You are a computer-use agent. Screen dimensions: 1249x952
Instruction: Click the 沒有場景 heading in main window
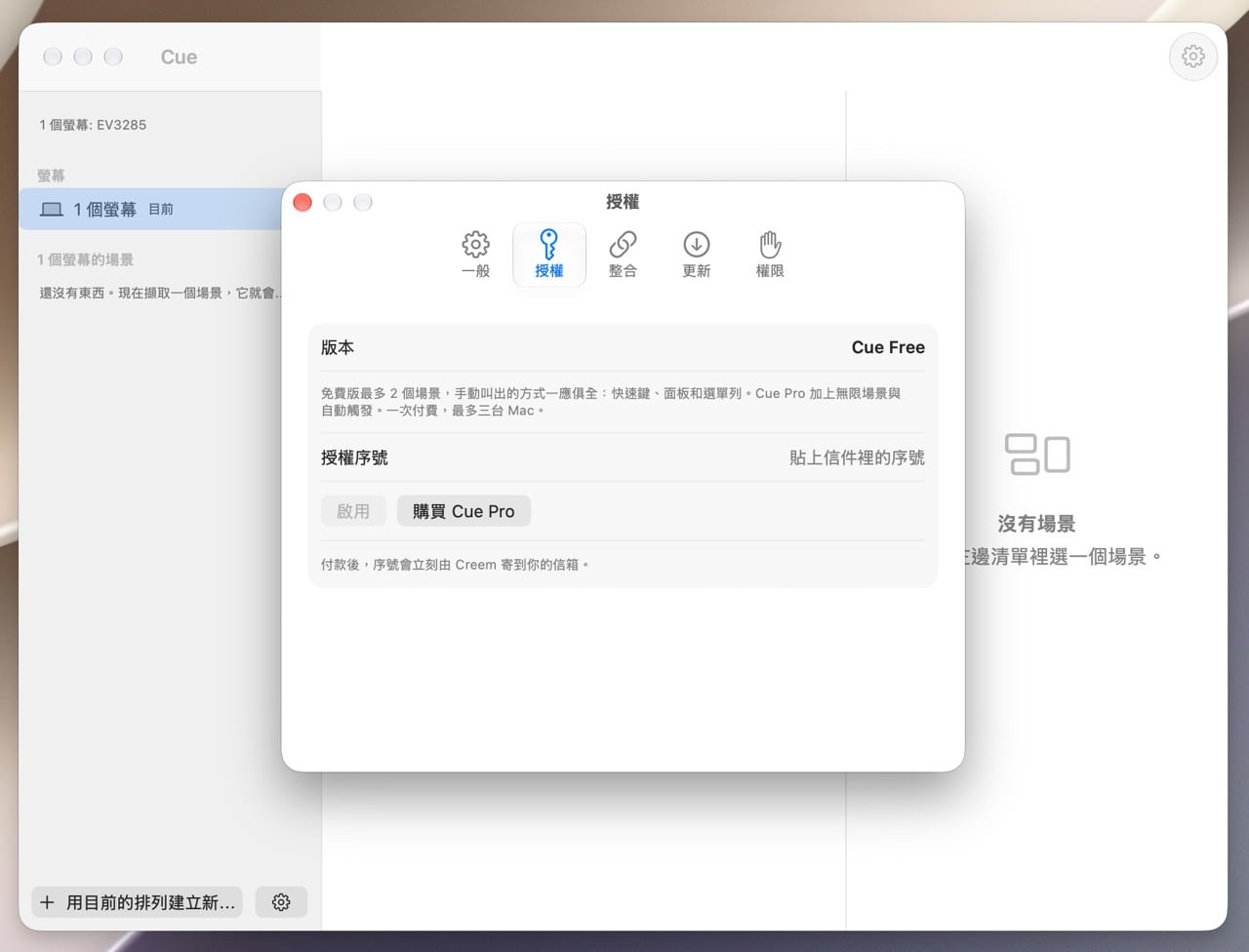point(1036,524)
